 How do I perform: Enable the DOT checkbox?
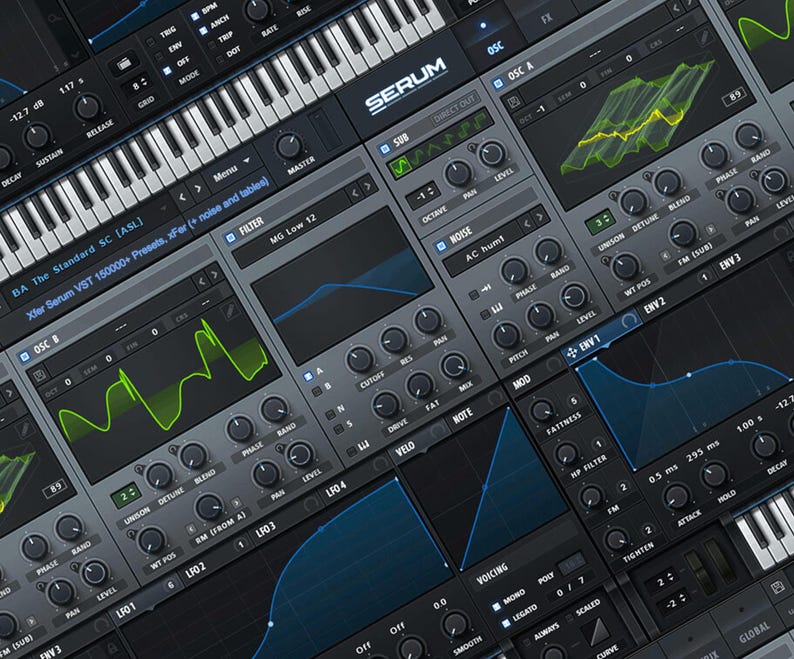coord(219,59)
